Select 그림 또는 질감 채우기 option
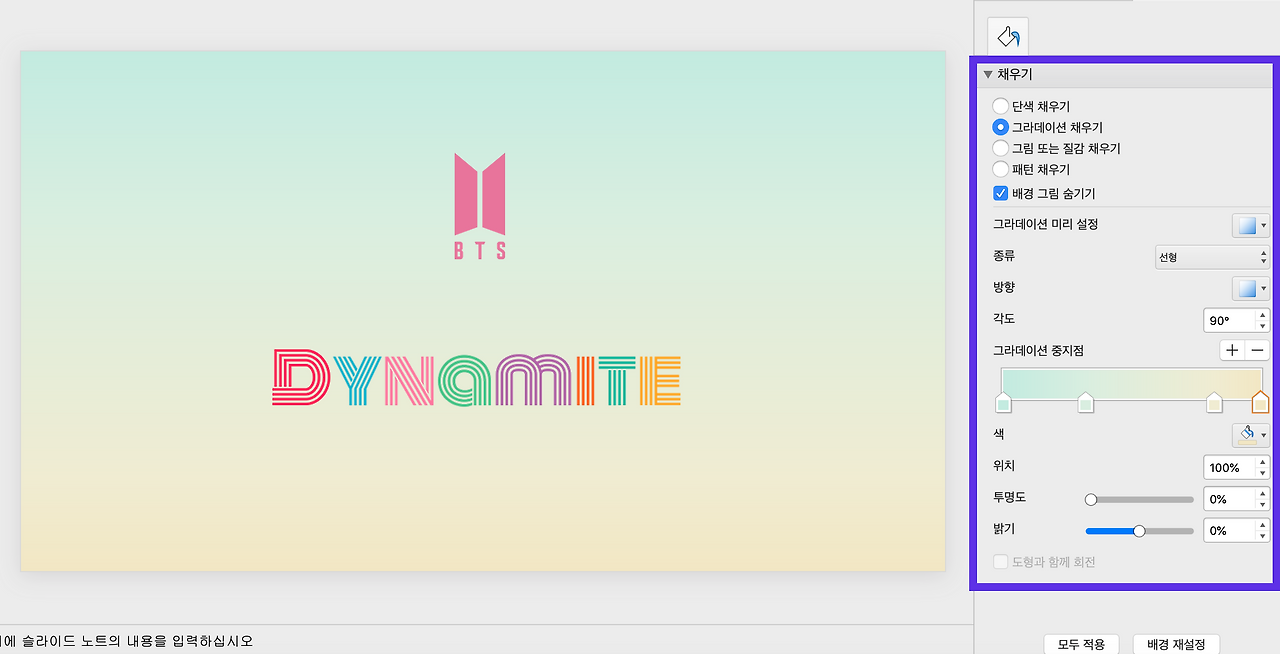The height and width of the screenshot is (654, 1280). click(1000, 148)
